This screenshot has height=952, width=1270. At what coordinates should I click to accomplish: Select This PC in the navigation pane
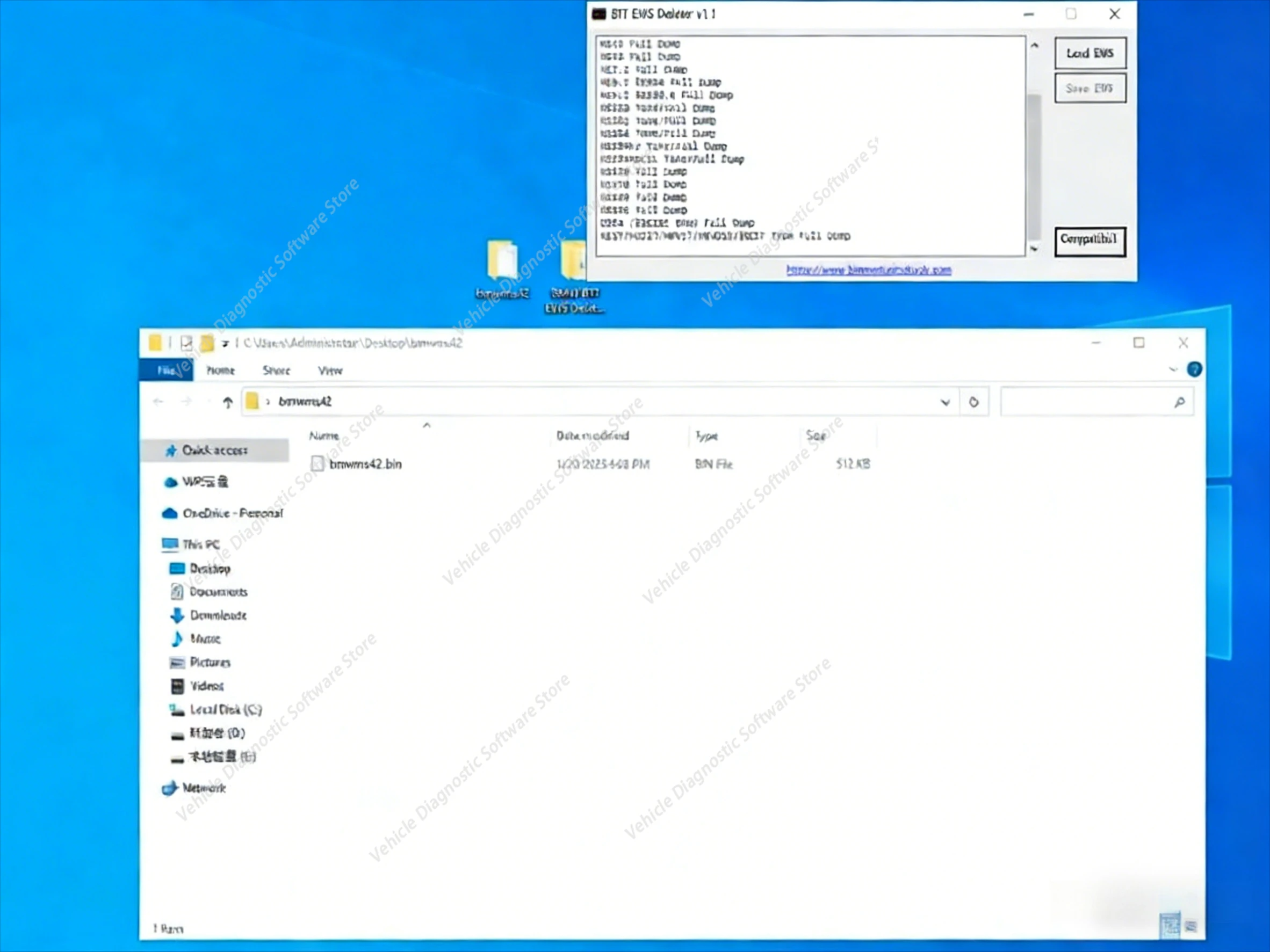[x=192, y=544]
